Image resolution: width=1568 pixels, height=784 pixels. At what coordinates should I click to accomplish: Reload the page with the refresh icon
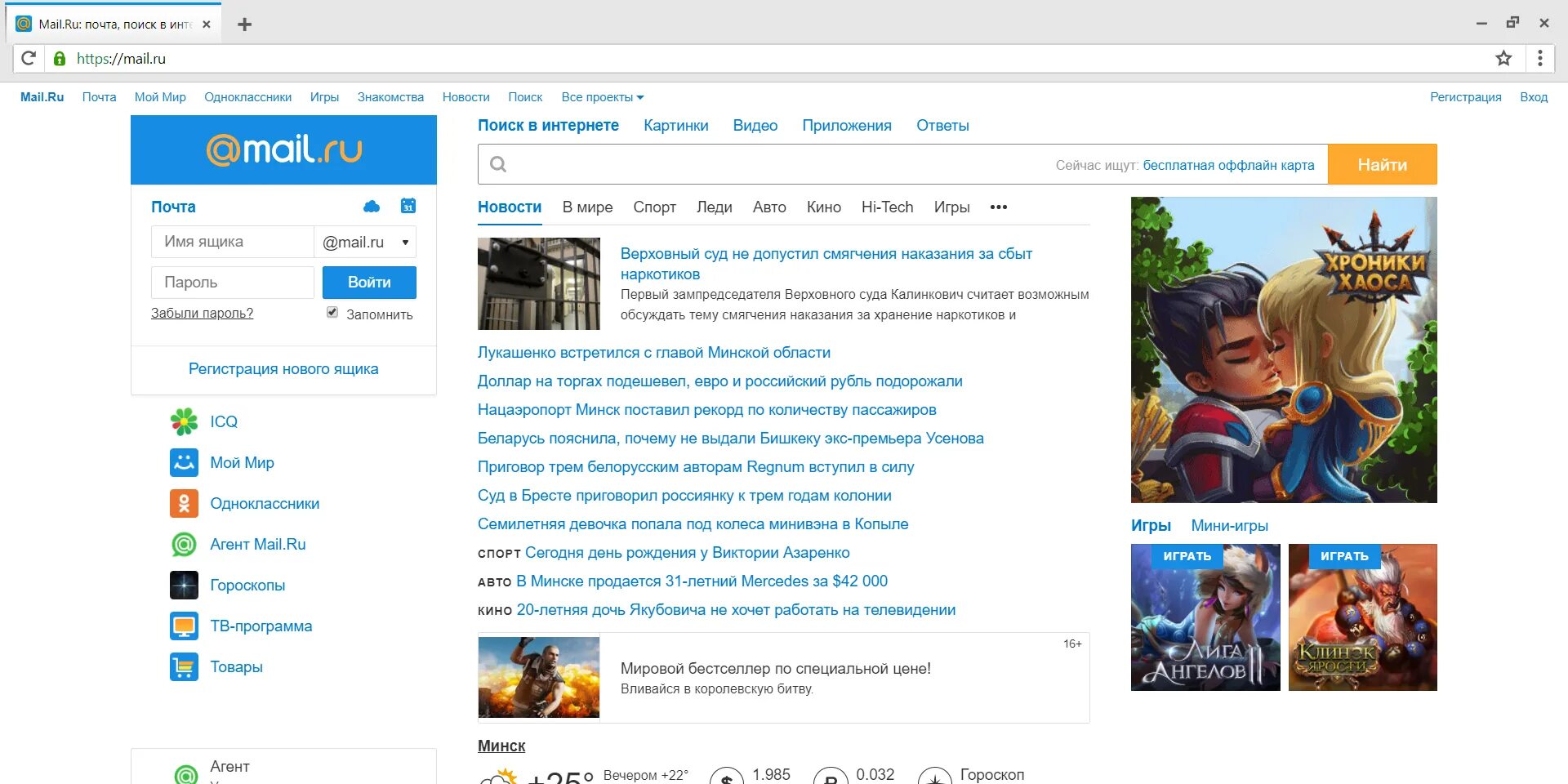(29, 58)
